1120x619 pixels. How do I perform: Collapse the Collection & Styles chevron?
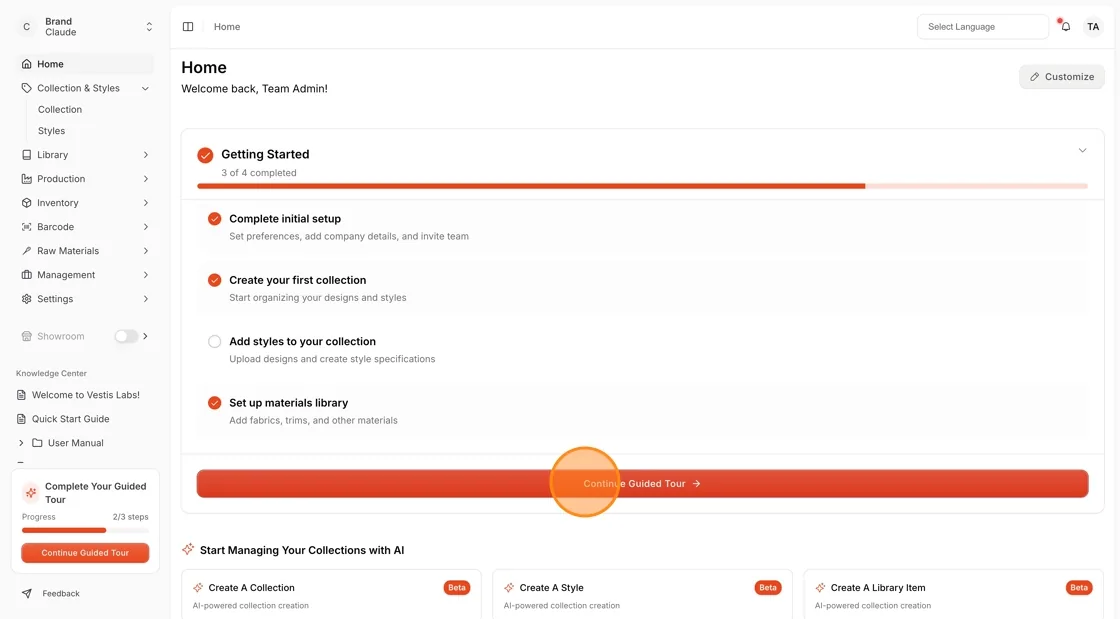145,89
